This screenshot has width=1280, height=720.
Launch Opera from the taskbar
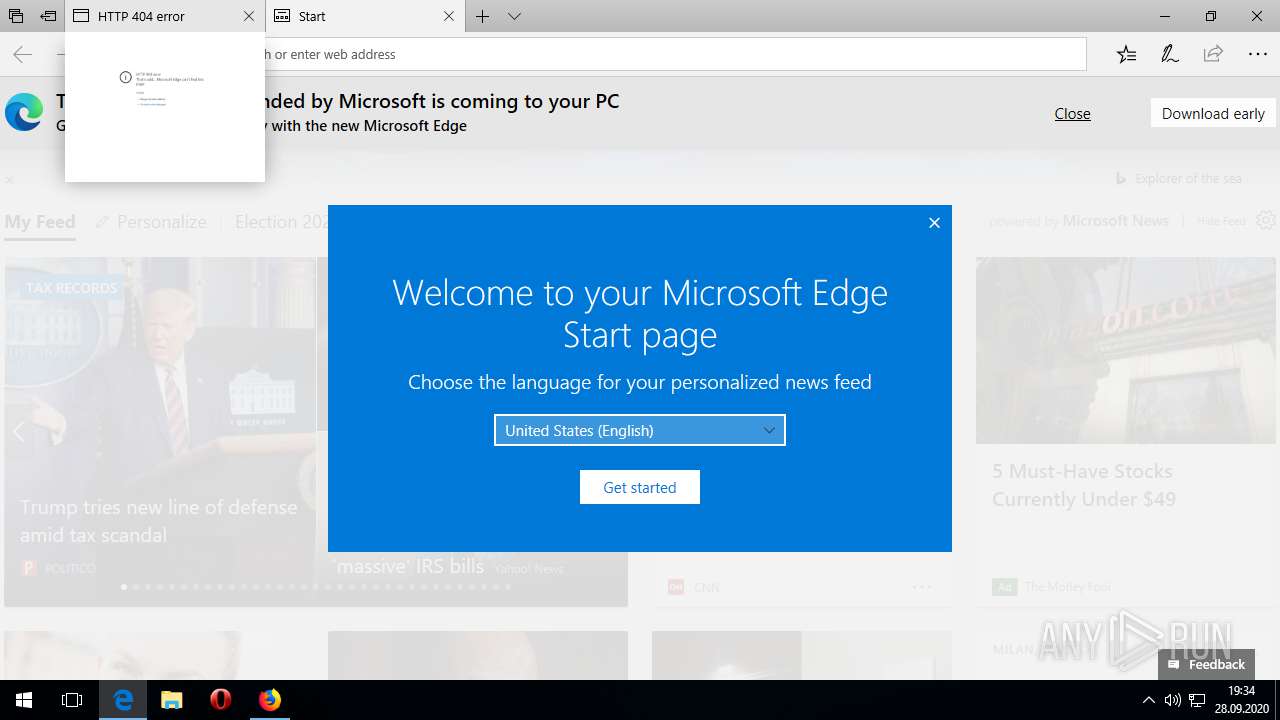click(x=221, y=700)
